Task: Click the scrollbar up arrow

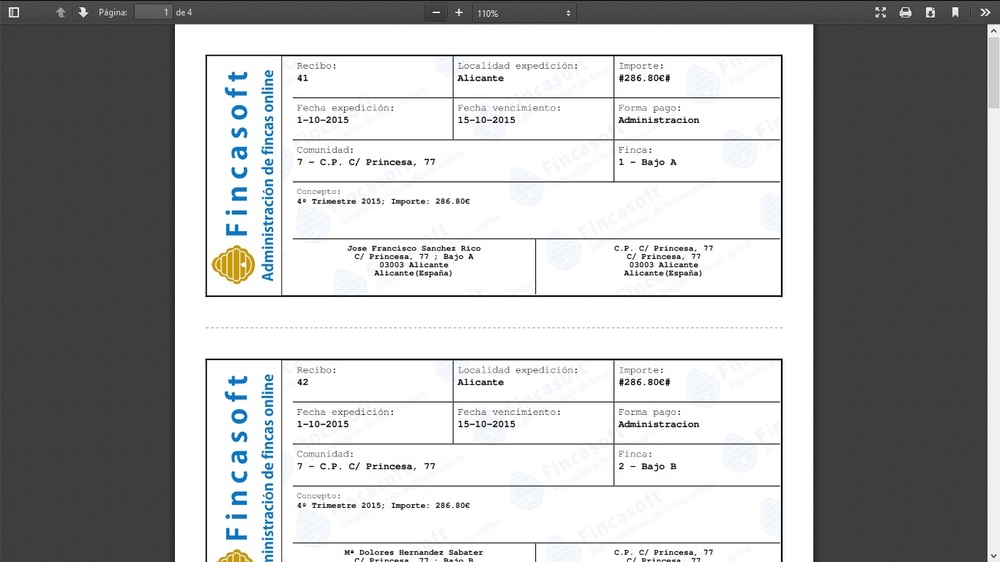Action: tap(994, 30)
